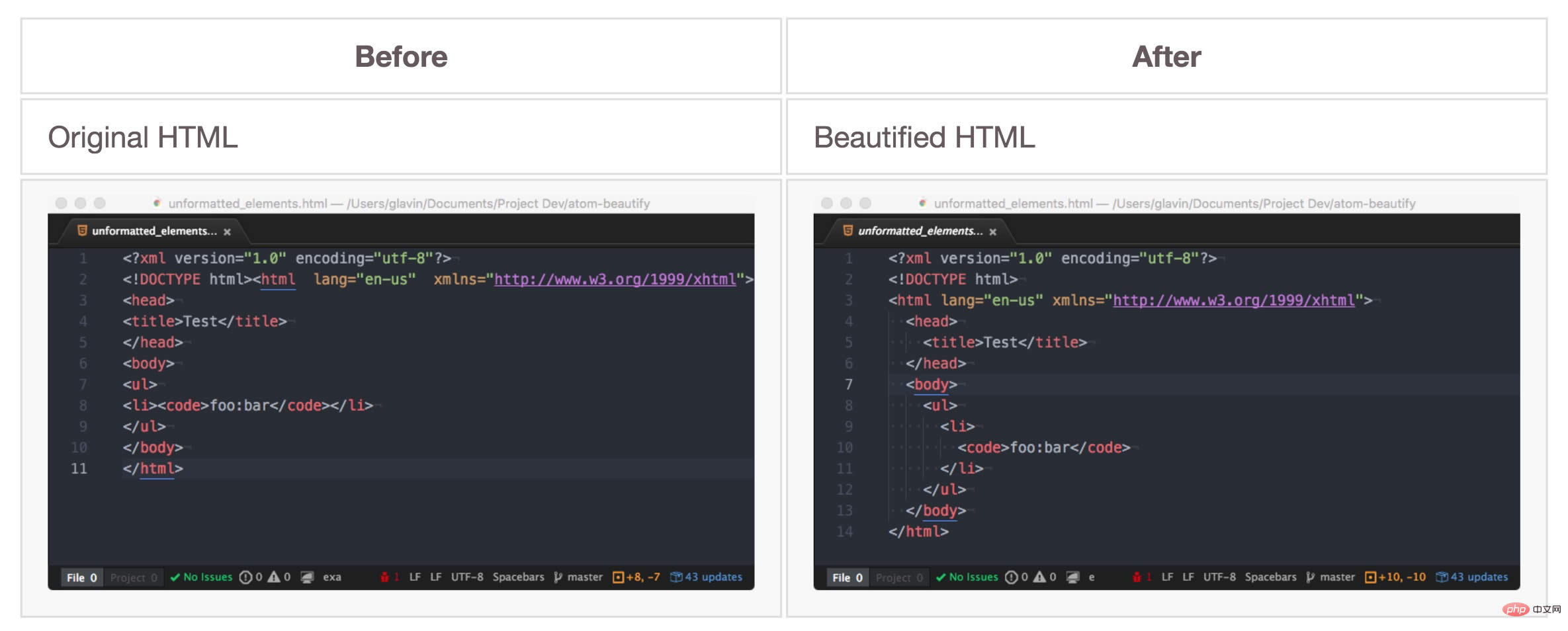1568x631 pixels.
Task: Toggle Project linter scope in Beautified HTML editor
Action: pyautogui.click(x=899, y=577)
